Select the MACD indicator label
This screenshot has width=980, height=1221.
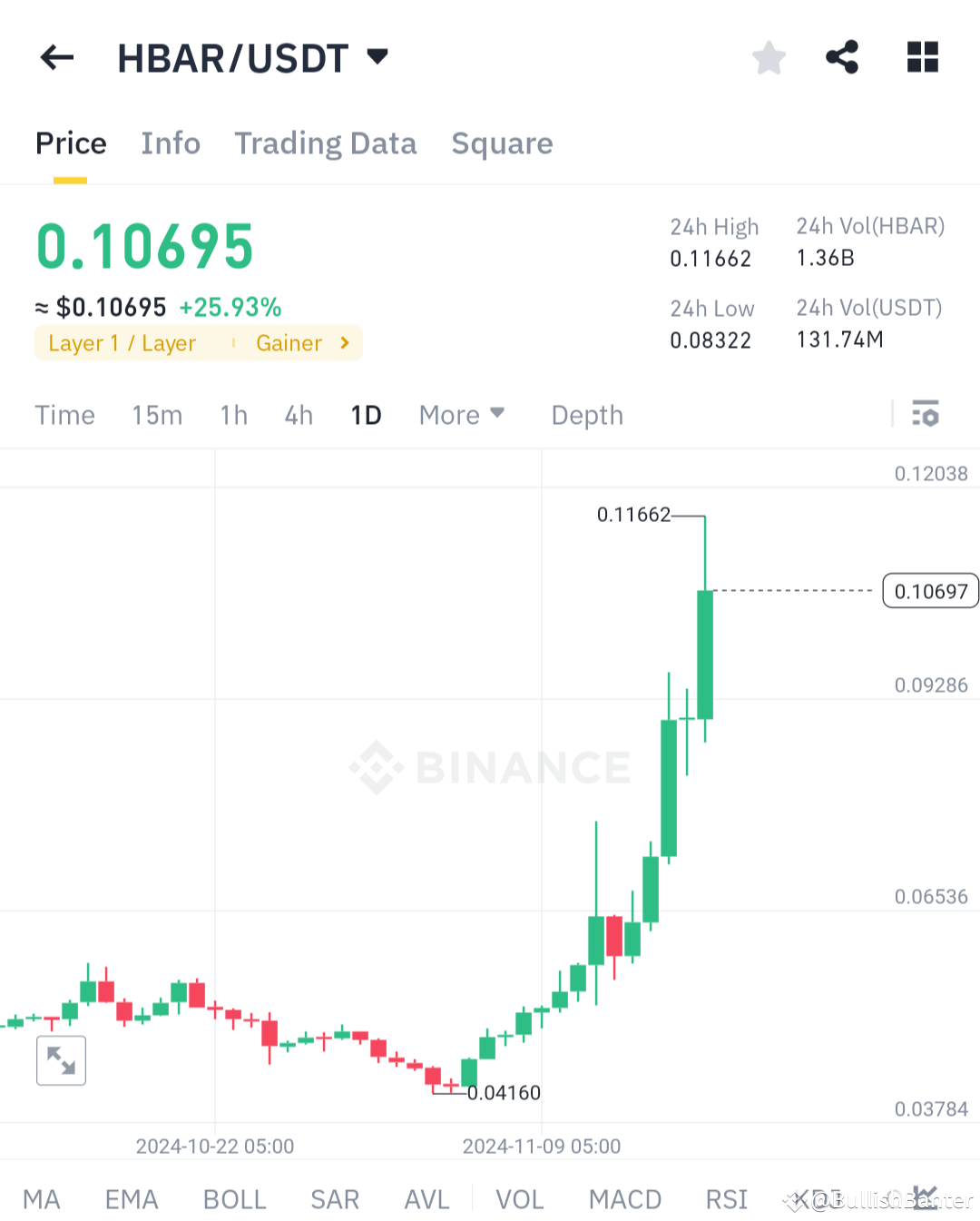point(624,1199)
